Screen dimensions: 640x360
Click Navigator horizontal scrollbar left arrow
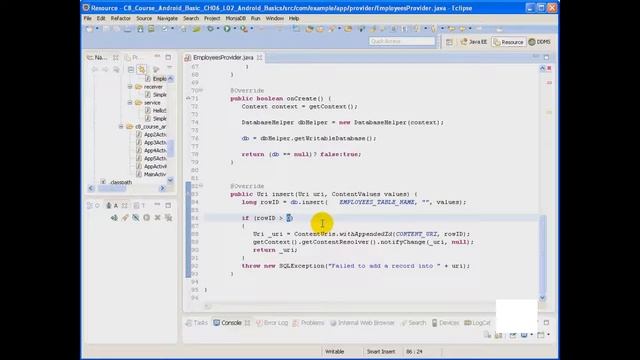(91, 188)
